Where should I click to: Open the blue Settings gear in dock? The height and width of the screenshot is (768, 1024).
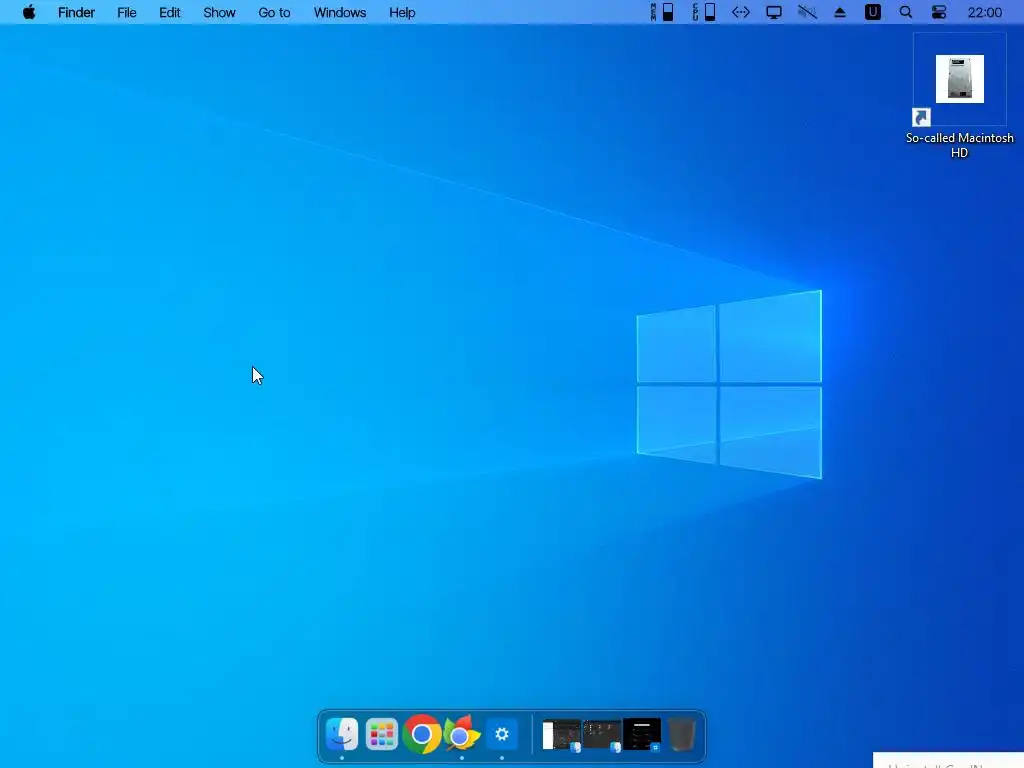point(502,734)
